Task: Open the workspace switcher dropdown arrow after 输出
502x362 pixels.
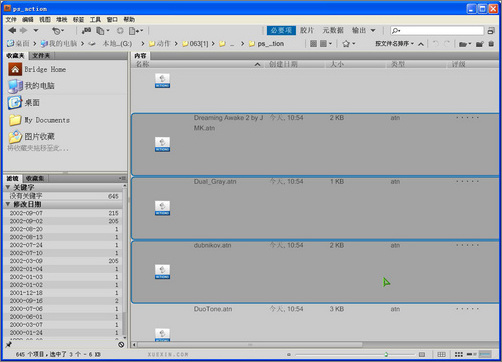Action: [373, 31]
